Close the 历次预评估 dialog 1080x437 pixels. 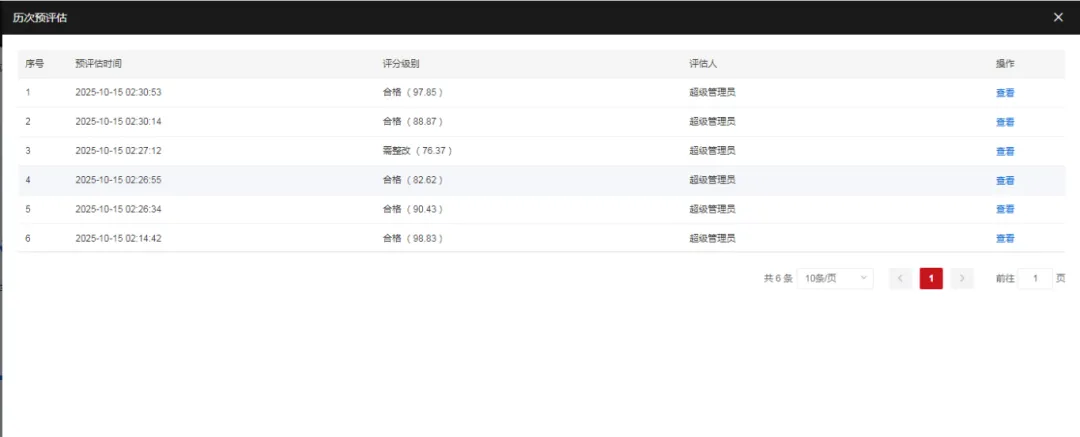[1059, 17]
